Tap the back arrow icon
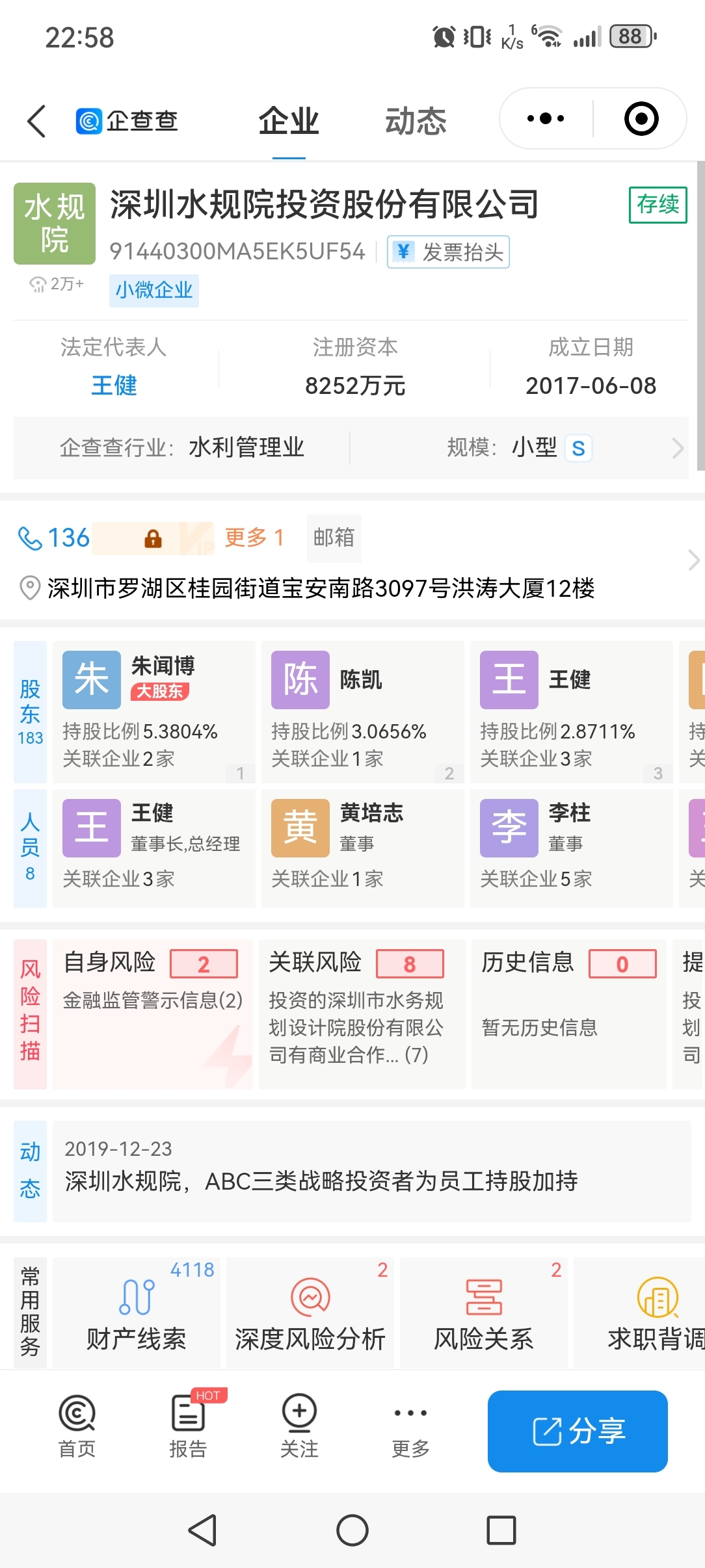 [36, 121]
